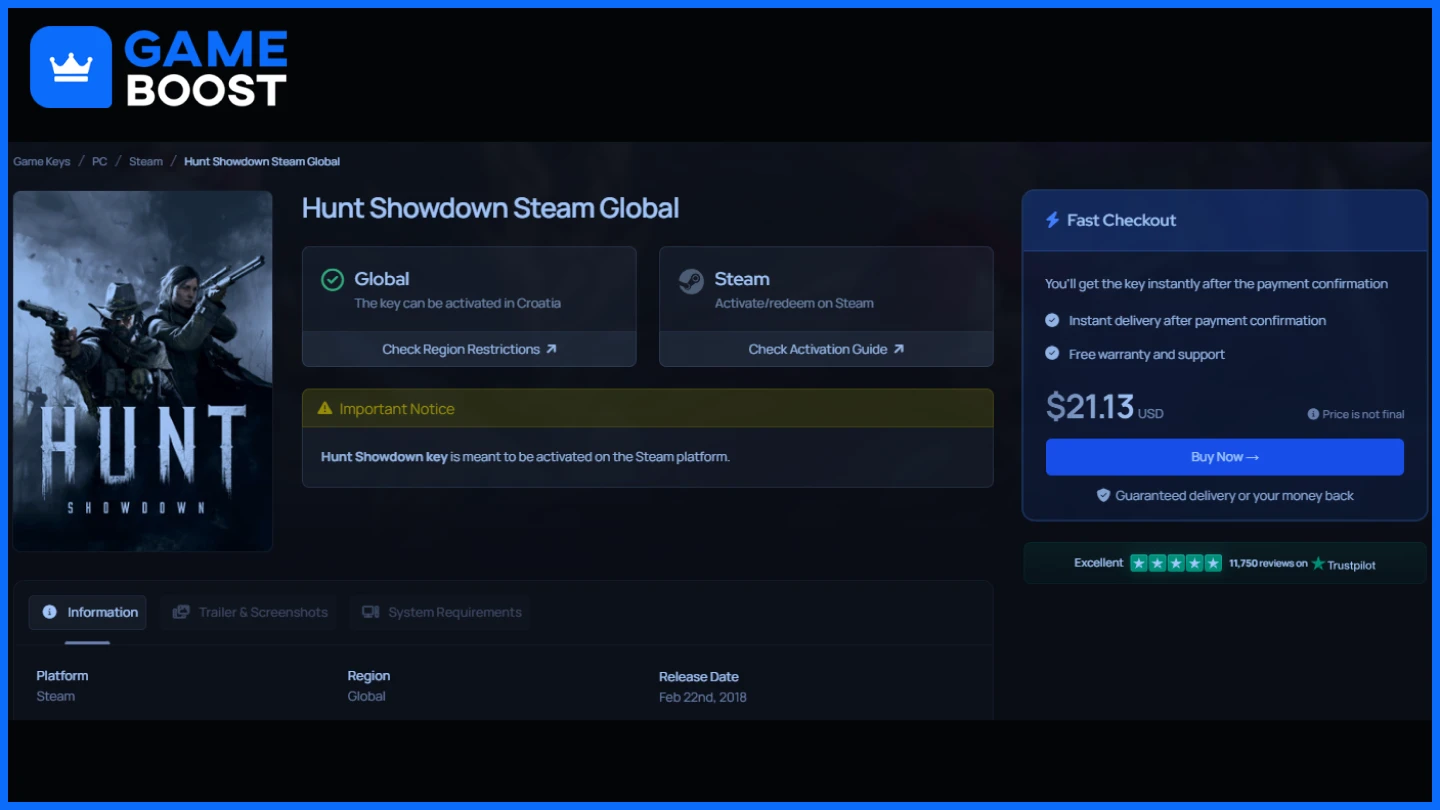Viewport: 1440px width, 810px height.
Task: Click the Important Notice warning triangle icon
Action: (324, 409)
